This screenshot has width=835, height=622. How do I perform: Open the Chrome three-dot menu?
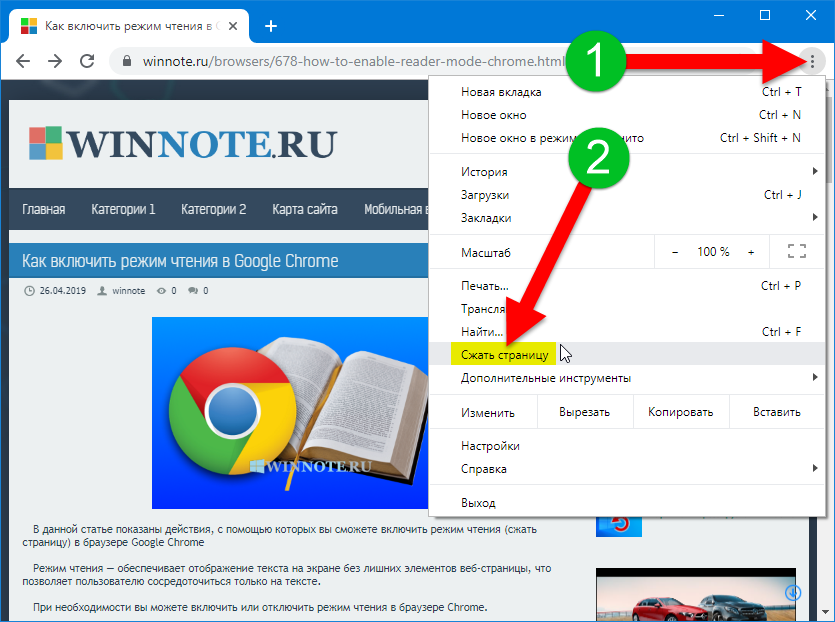[x=812, y=62]
